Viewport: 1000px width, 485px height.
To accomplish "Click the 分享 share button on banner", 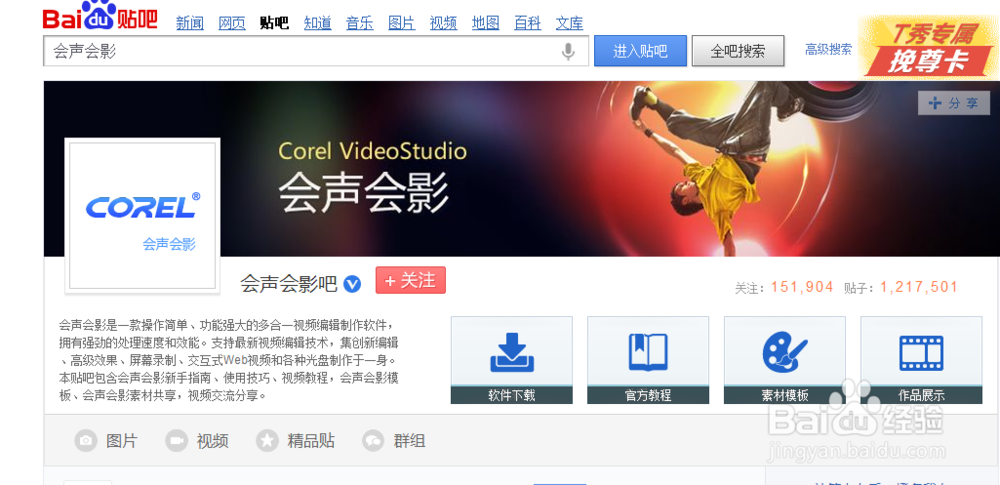I will (x=953, y=103).
